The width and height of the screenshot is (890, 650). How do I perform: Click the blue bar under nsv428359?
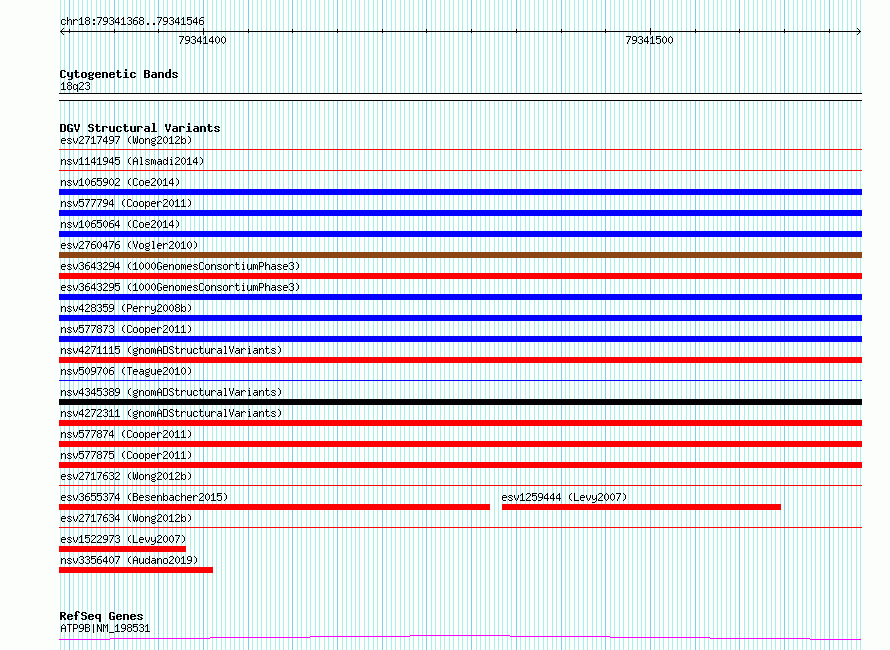[460, 318]
